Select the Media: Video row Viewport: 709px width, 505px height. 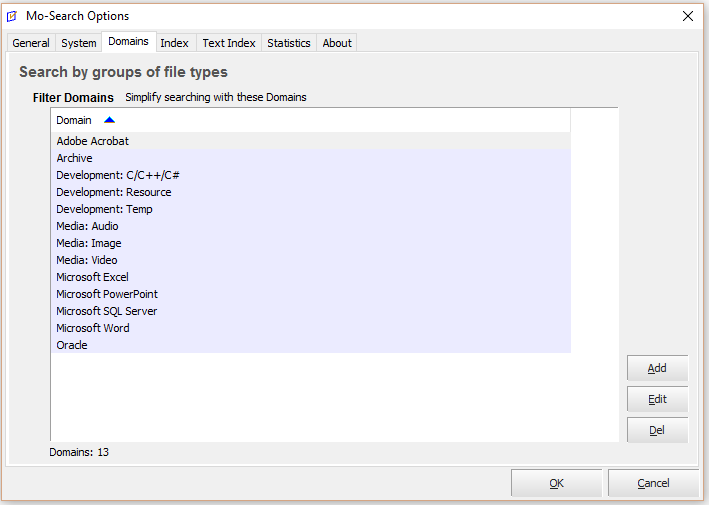tap(311, 260)
